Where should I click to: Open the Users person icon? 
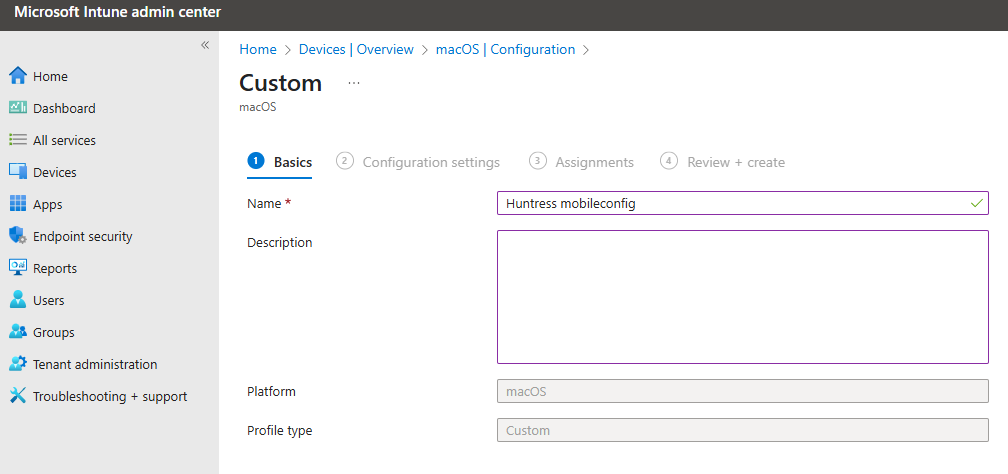point(17,300)
